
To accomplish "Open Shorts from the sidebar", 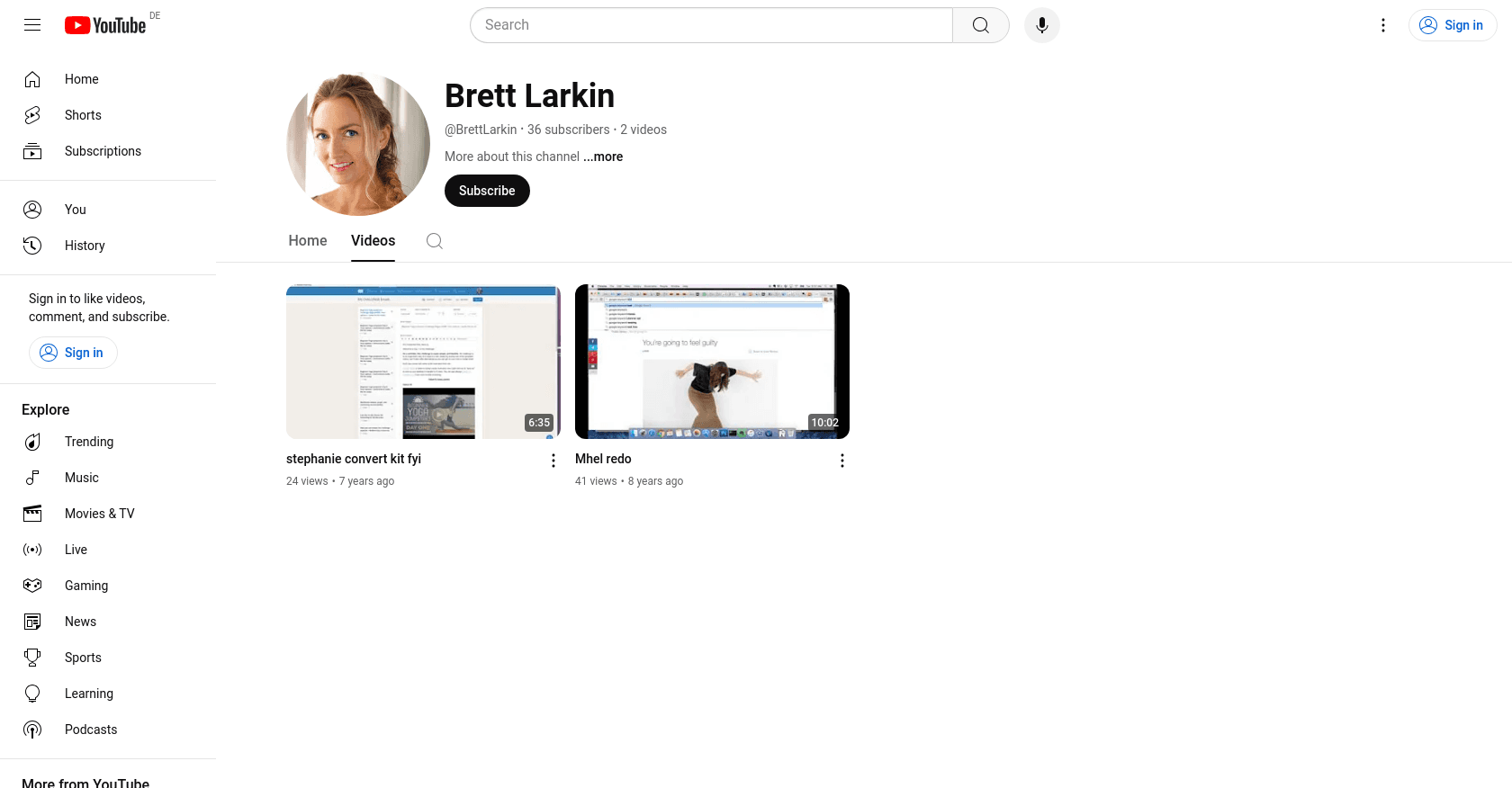I will [x=83, y=115].
